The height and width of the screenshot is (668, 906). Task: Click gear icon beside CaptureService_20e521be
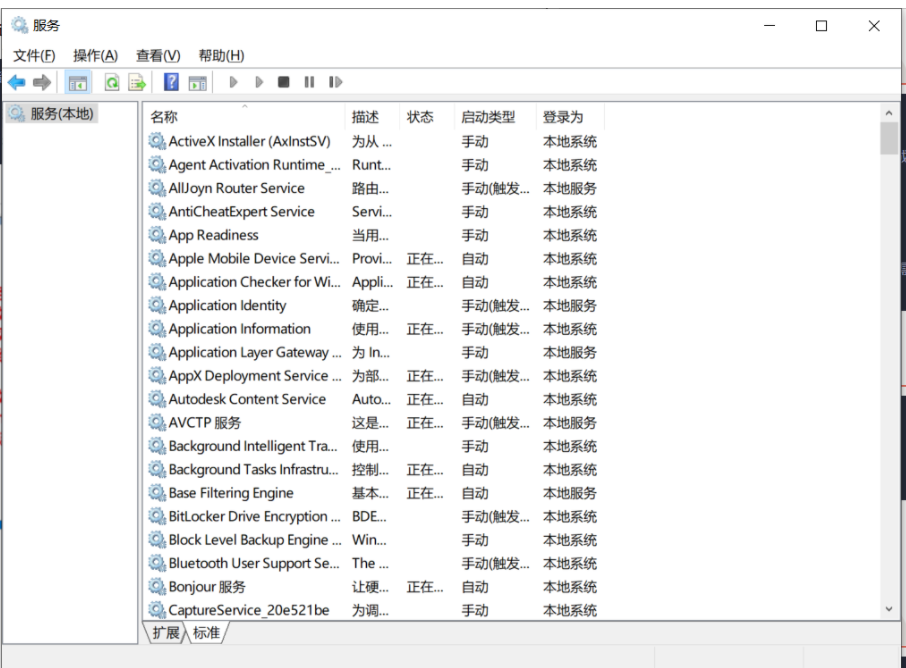tap(157, 610)
